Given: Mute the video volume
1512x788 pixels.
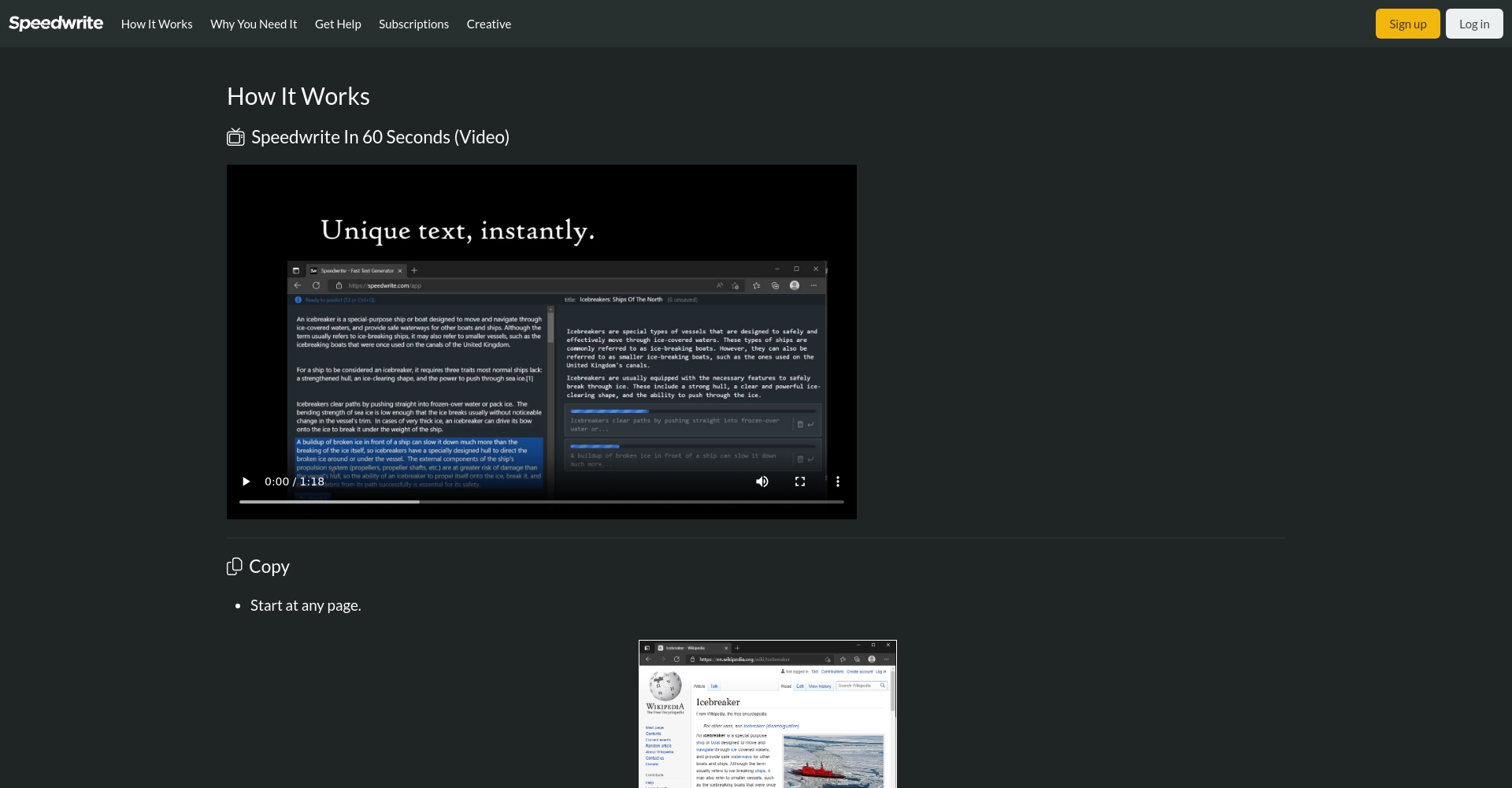Looking at the screenshot, I should tap(762, 481).
